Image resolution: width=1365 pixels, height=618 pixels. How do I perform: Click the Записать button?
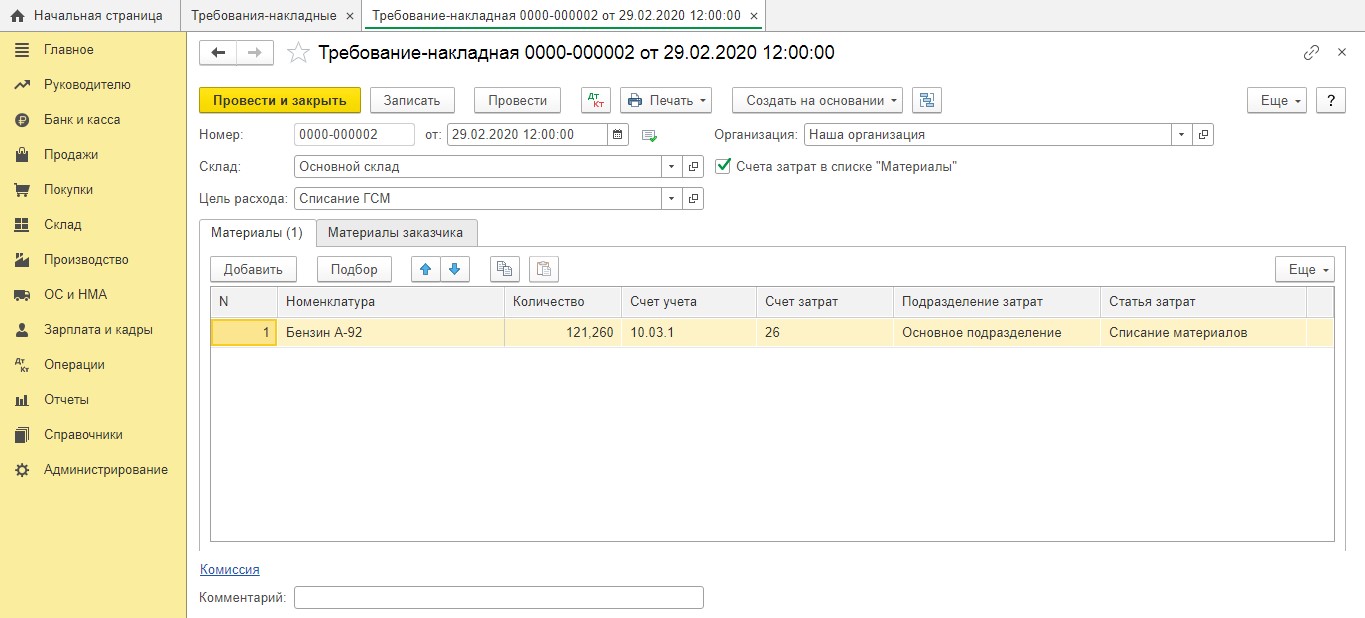pos(412,100)
